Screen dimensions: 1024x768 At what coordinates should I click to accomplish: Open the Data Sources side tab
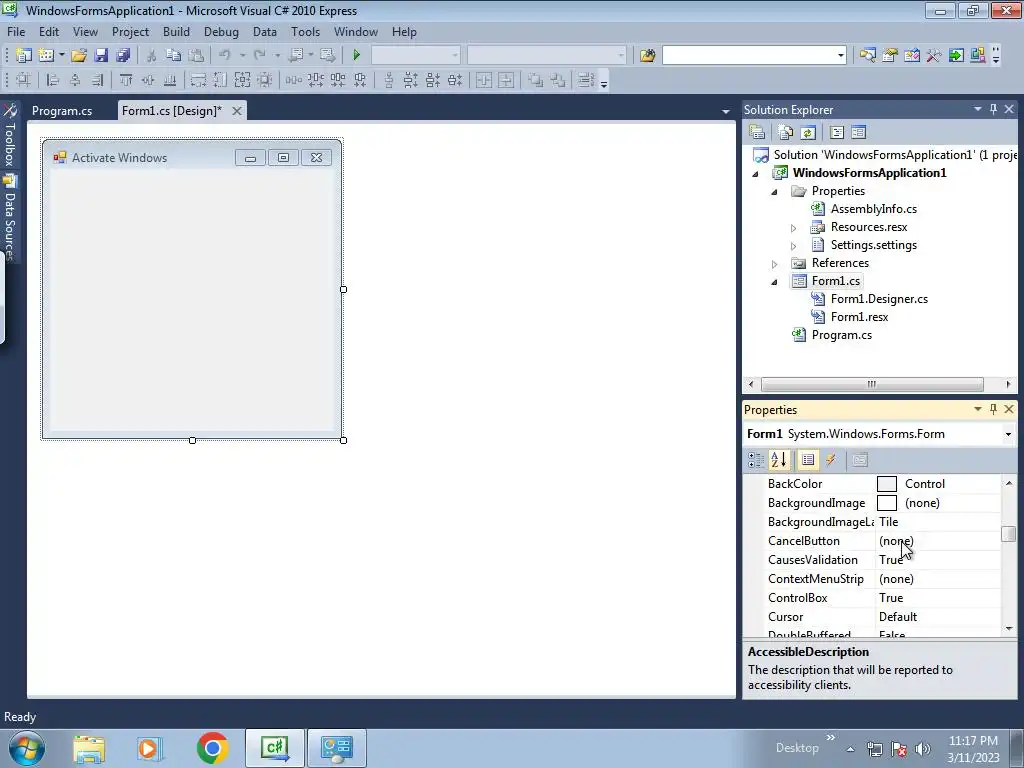[x=10, y=218]
